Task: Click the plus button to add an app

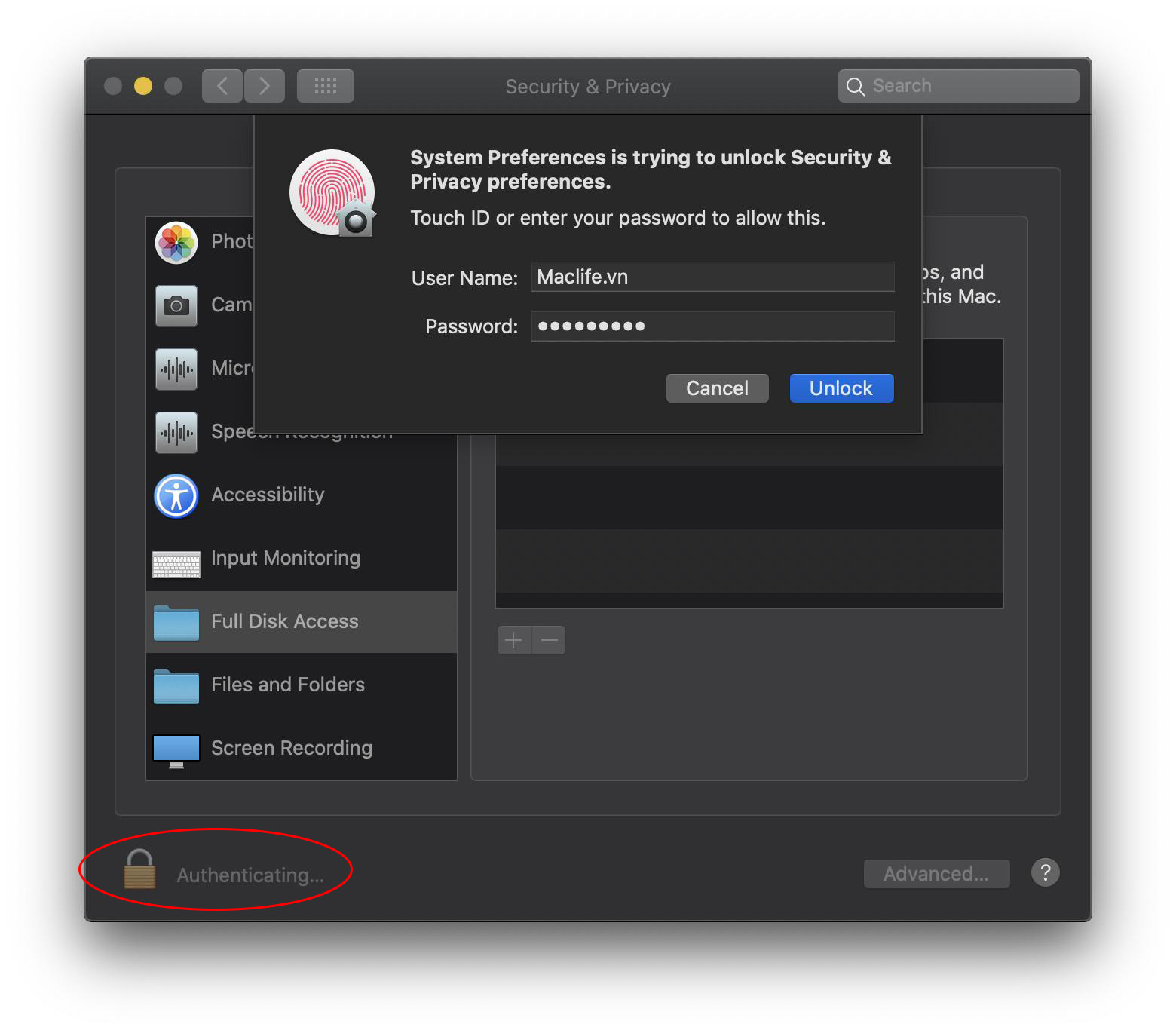Action: point(513,639)
